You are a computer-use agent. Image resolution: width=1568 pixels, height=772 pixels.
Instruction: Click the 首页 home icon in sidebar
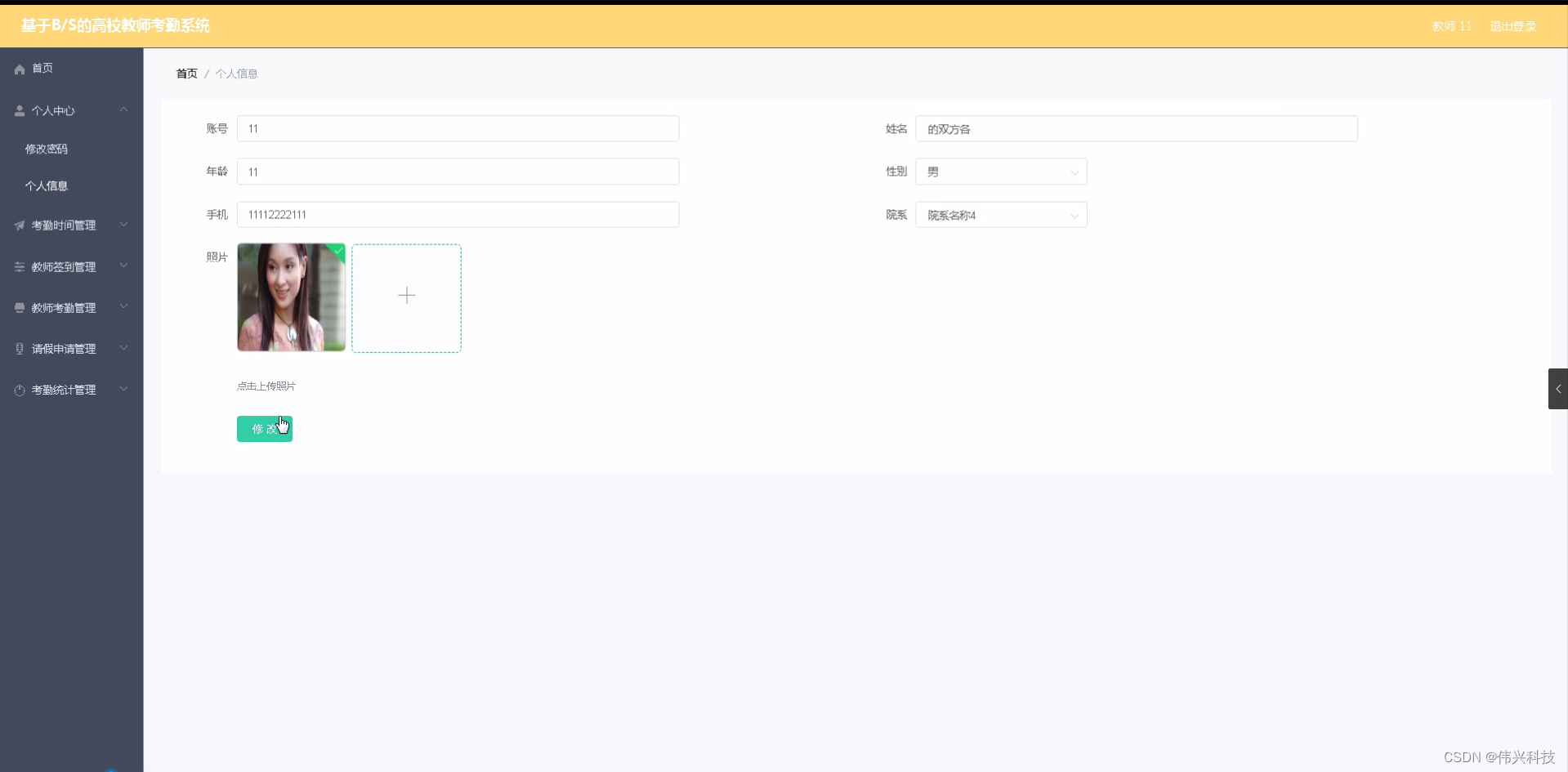coord(19,69)
